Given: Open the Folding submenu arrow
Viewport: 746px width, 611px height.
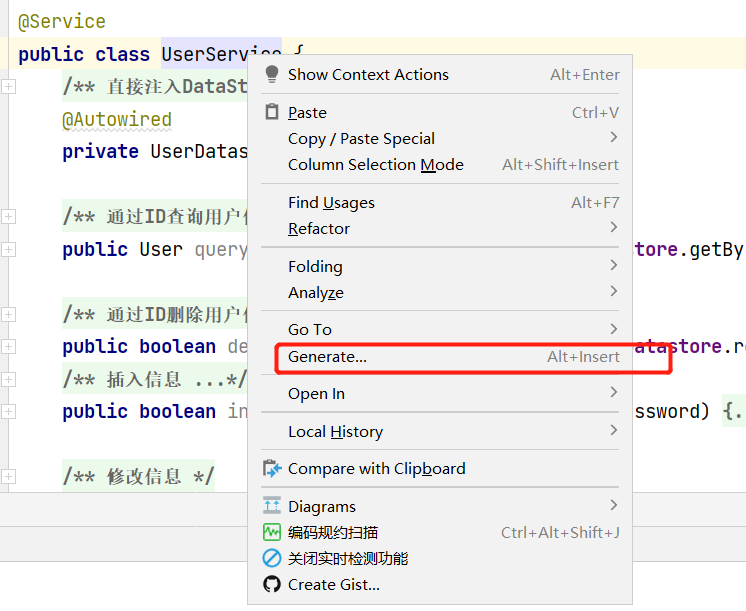Looking at the screenshot, I should point(614,265).
